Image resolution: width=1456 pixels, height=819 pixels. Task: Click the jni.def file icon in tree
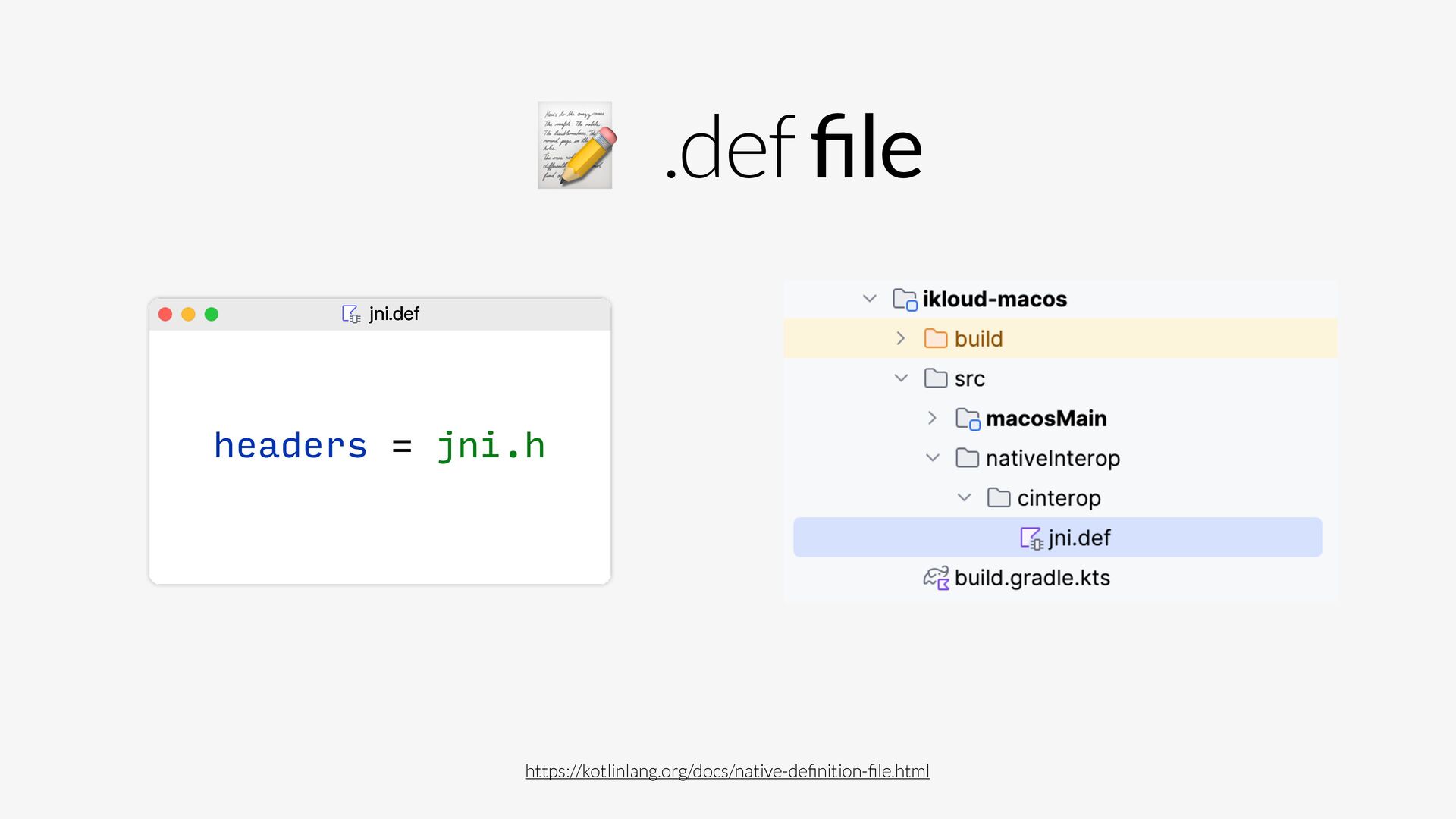[x=1031, y=538]
